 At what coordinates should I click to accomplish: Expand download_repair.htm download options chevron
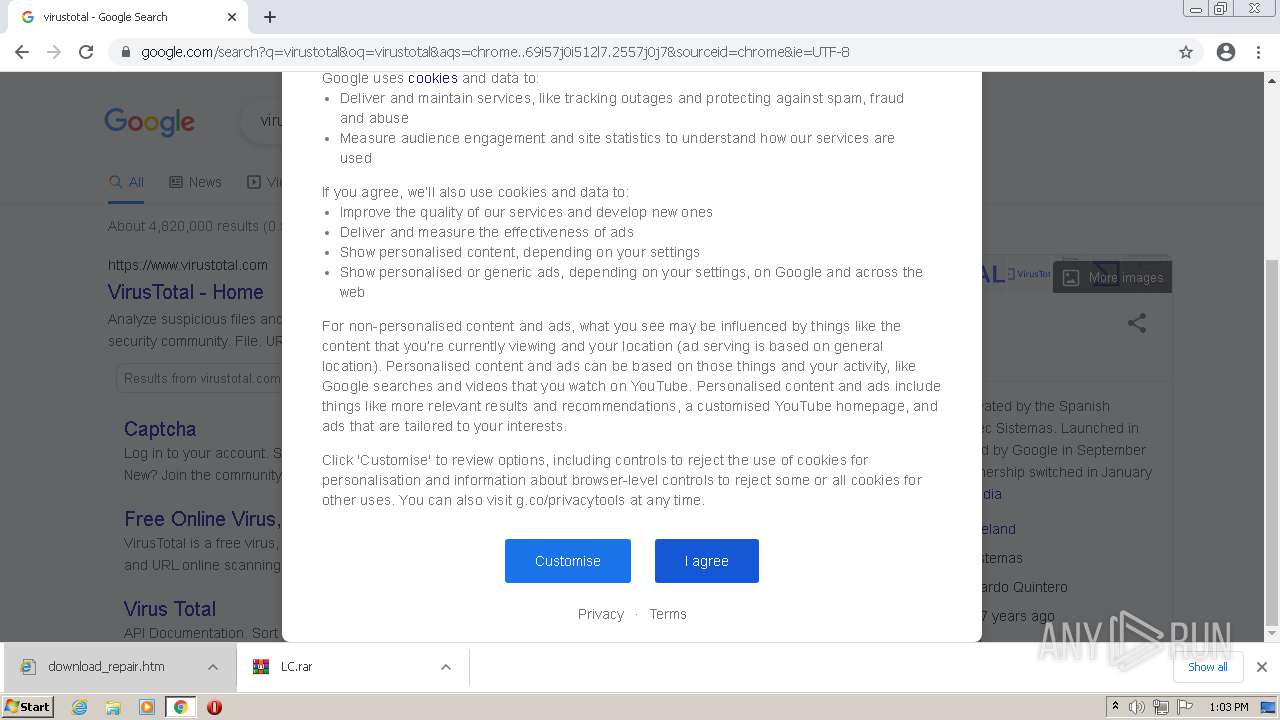[x=213, y=667]
